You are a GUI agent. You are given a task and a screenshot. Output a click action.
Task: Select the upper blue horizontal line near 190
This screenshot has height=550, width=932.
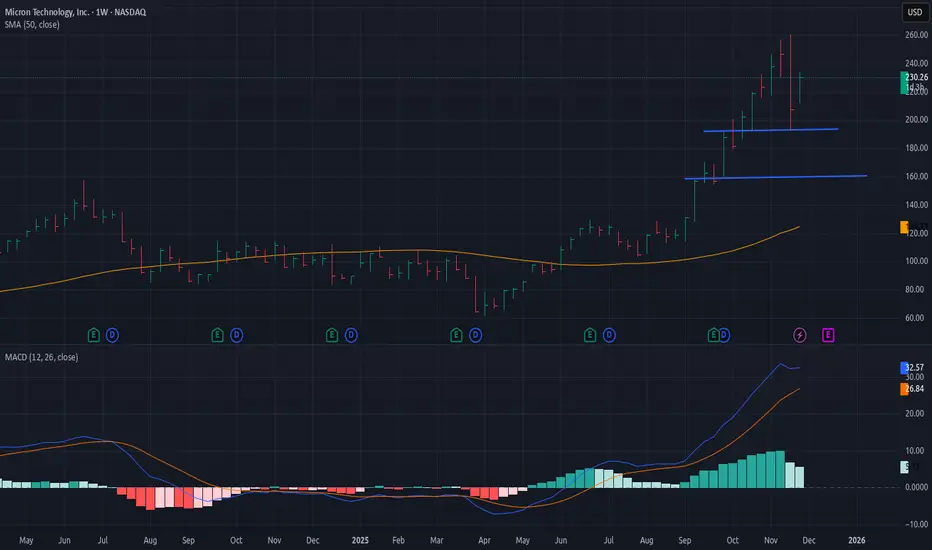(771, 130)
